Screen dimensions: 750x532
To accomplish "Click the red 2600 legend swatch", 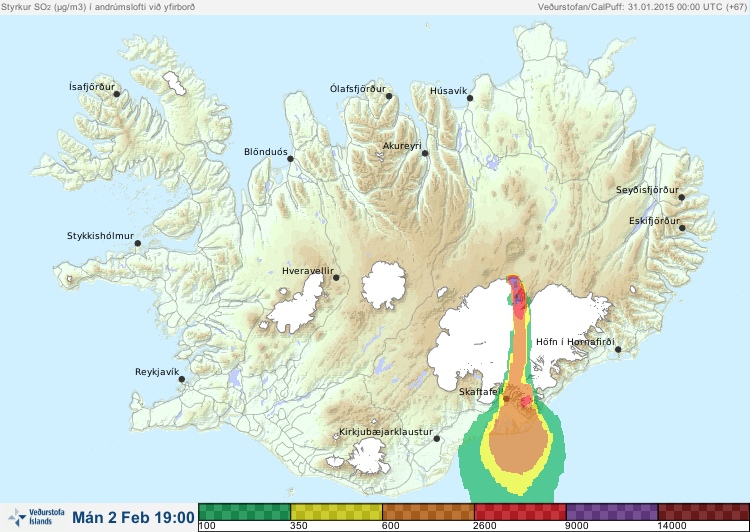I will click(520, 512).
